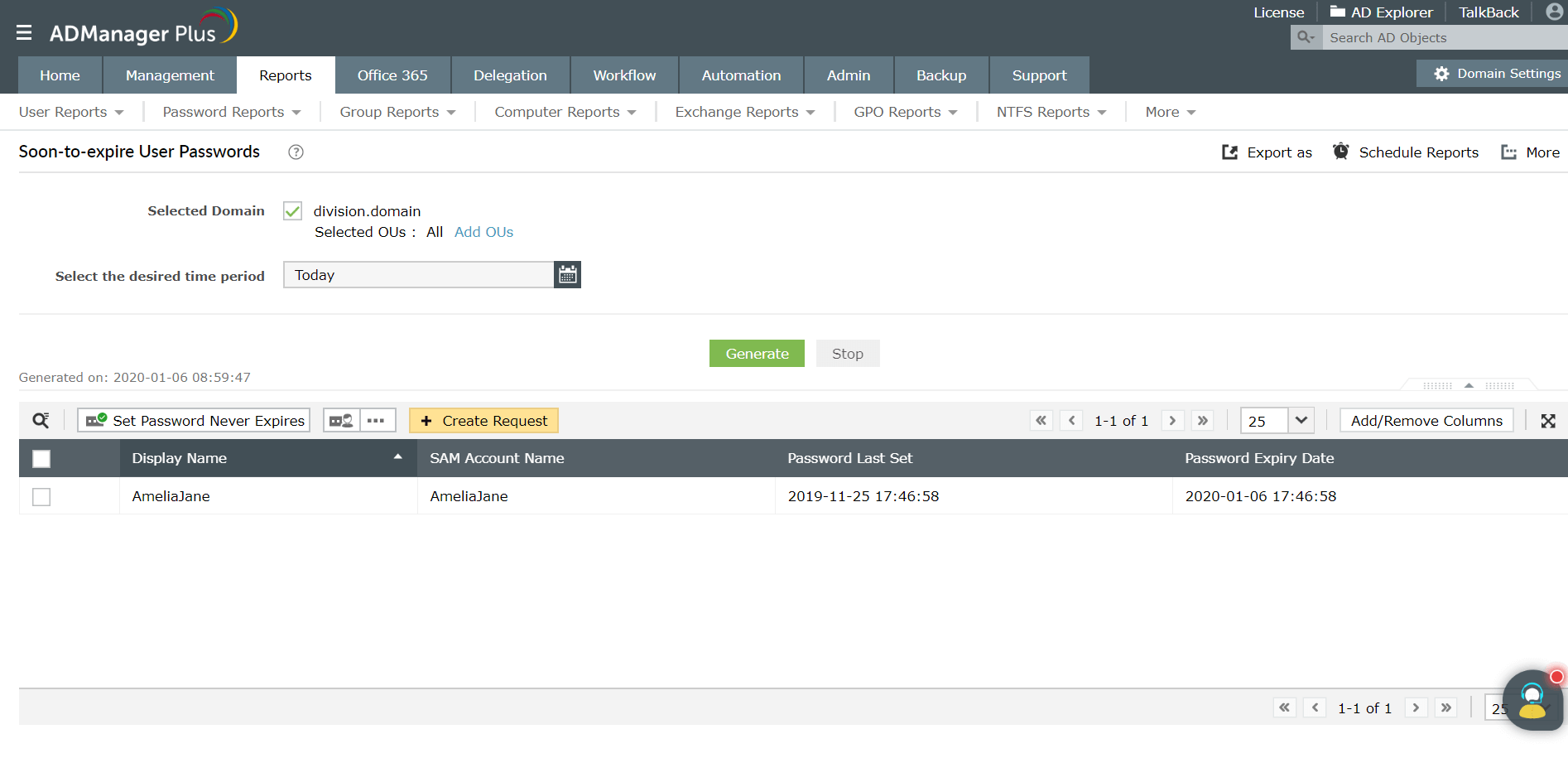
Task: Toggle the select-all rows checkbox
Action: tap(41, 458)
